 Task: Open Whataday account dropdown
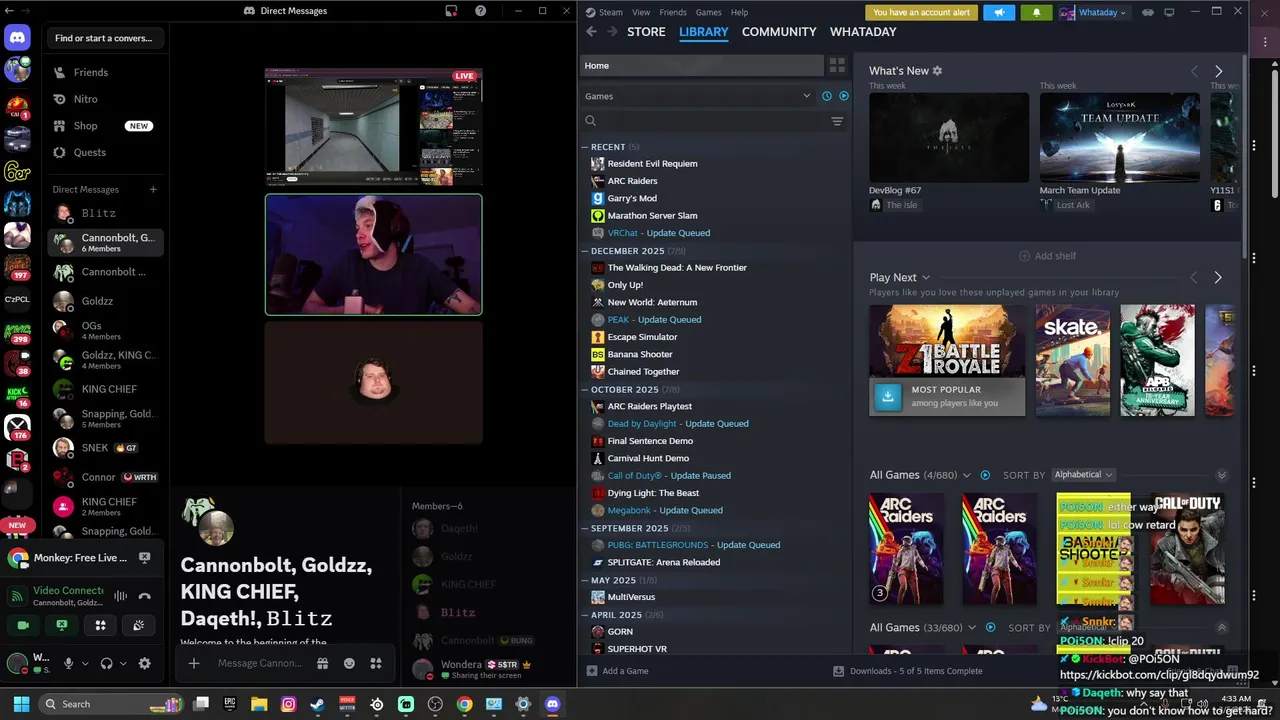[1093, 12]
